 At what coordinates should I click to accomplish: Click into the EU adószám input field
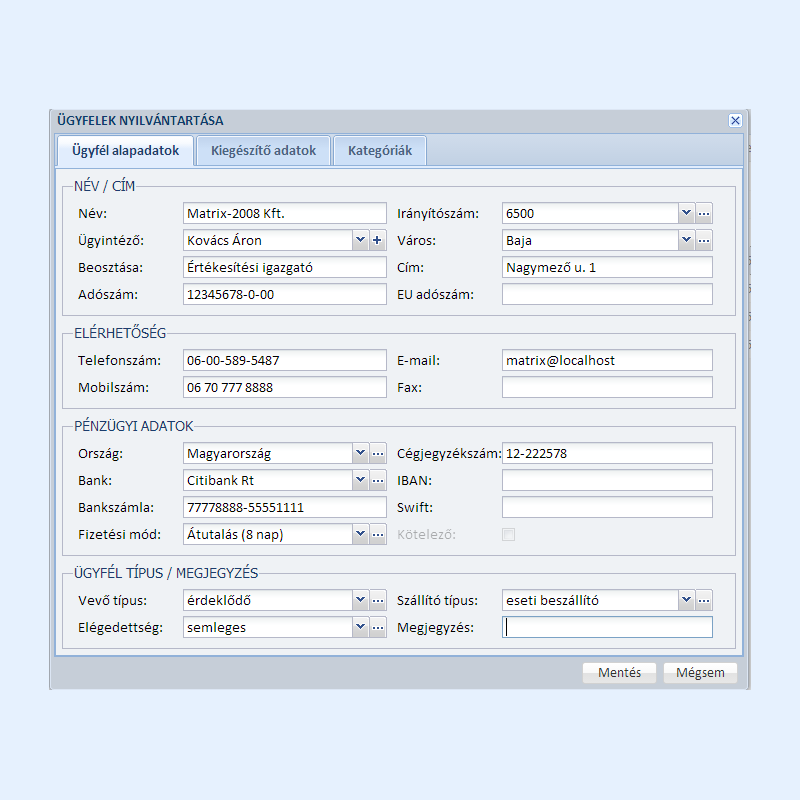[607, 294]
